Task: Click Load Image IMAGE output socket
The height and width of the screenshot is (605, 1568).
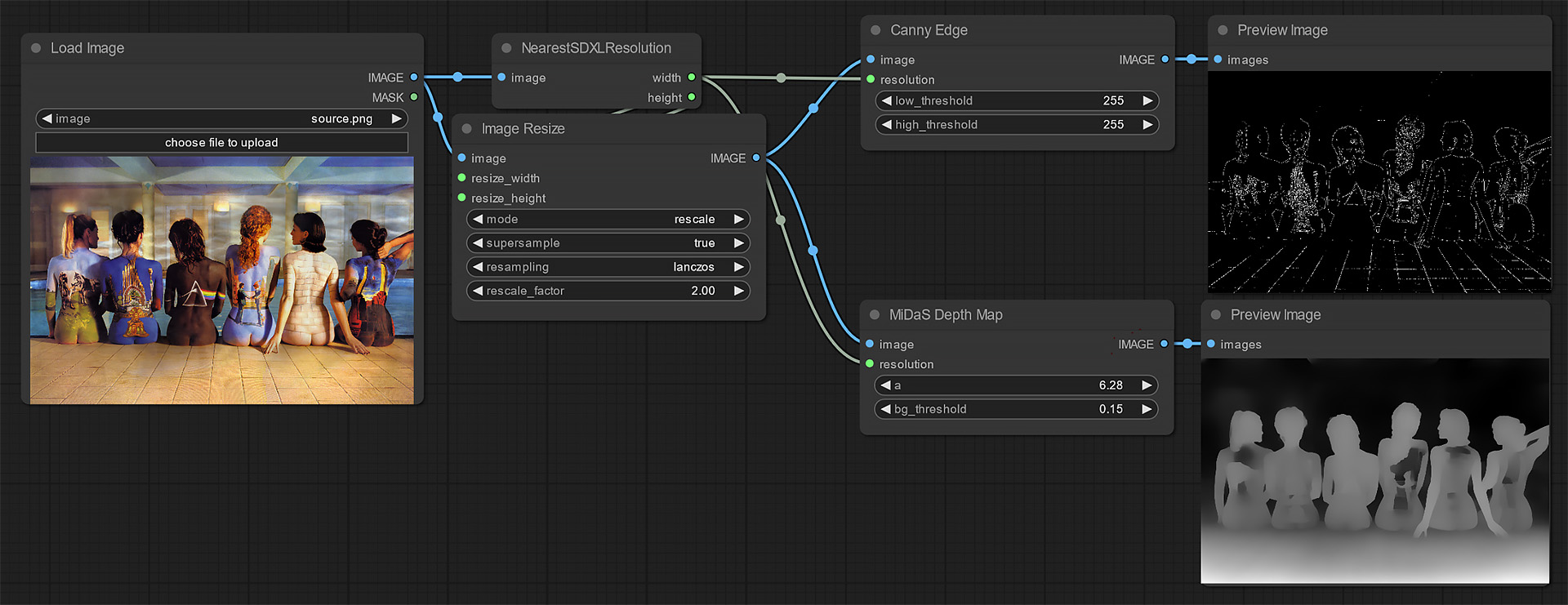Action: (414, 78)
